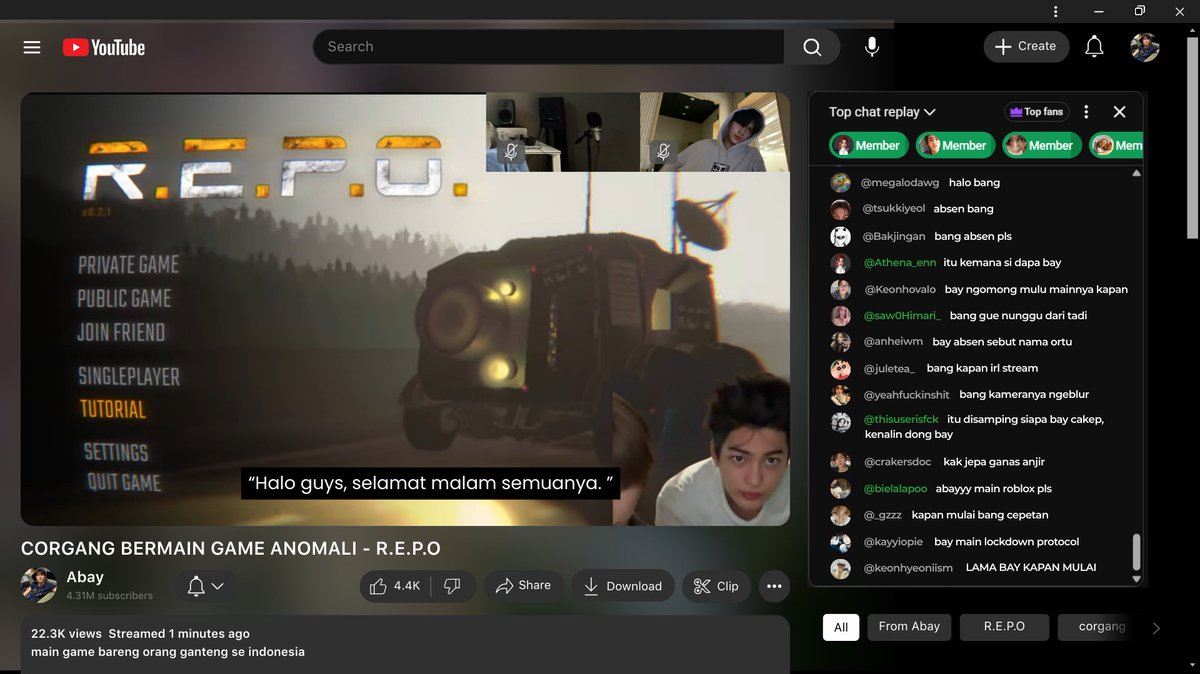Open the account avatar menu
This screenshot has width=1200, height=674.
click(x=1145, y=46)
